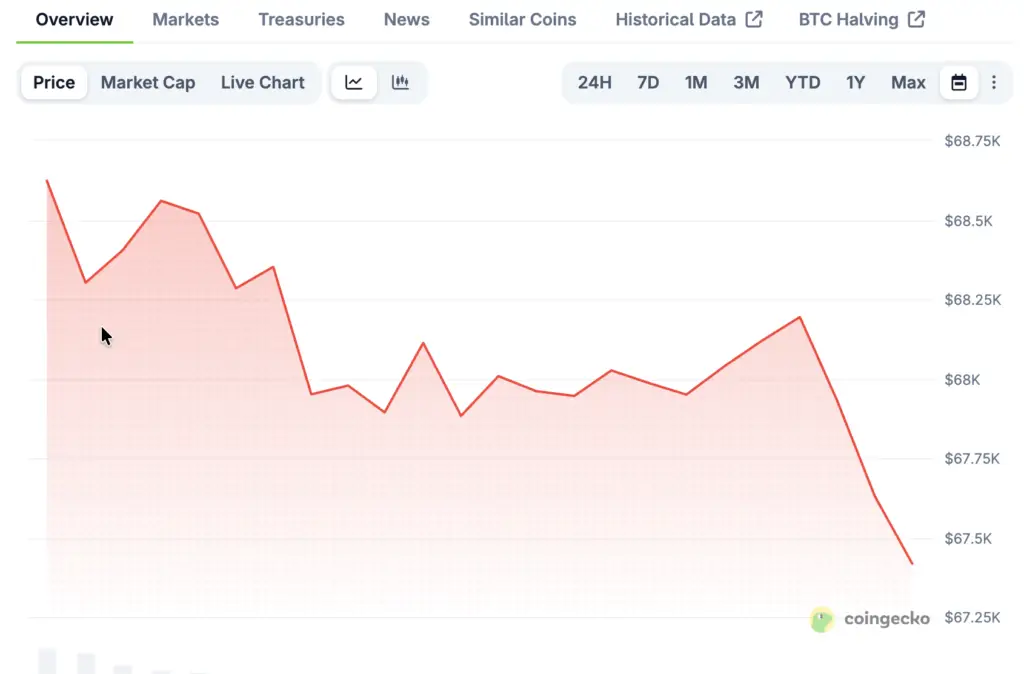This screenshot has width=1024, height=674.
Task: Switch to candlestick chart icon
Action: (400, 83)
